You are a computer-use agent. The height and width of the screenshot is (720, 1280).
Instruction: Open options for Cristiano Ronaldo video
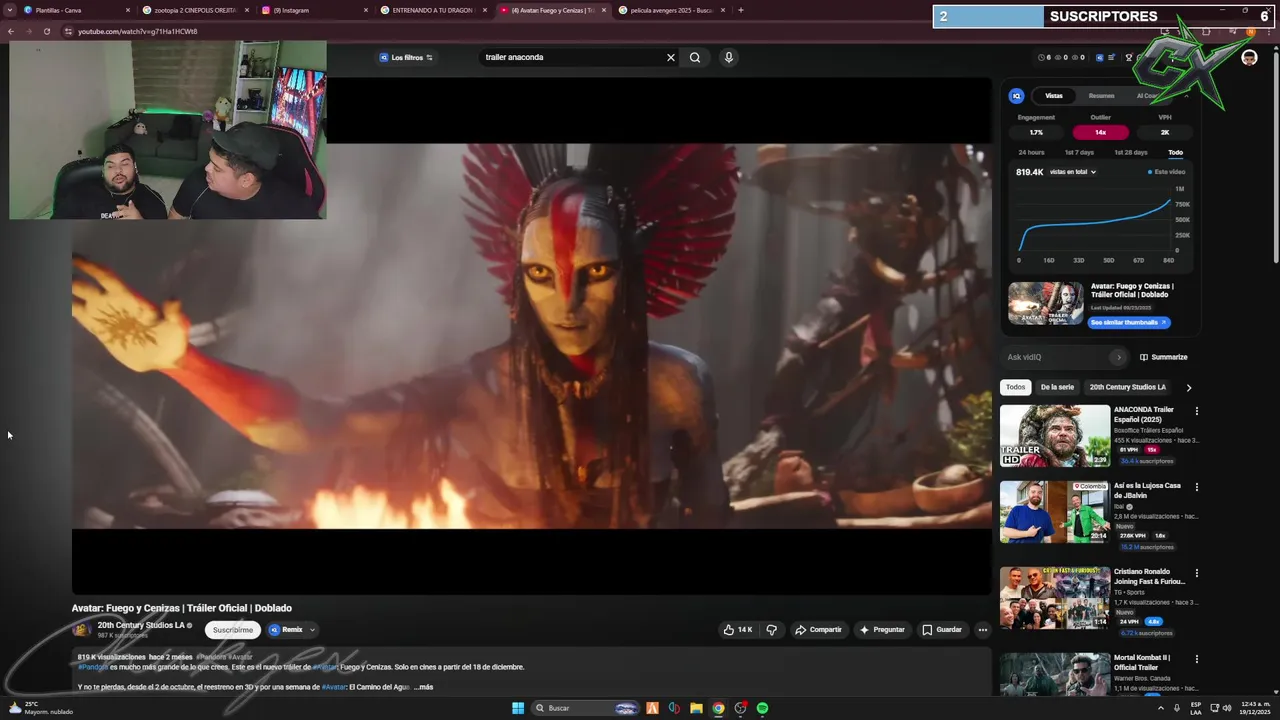1196,573
